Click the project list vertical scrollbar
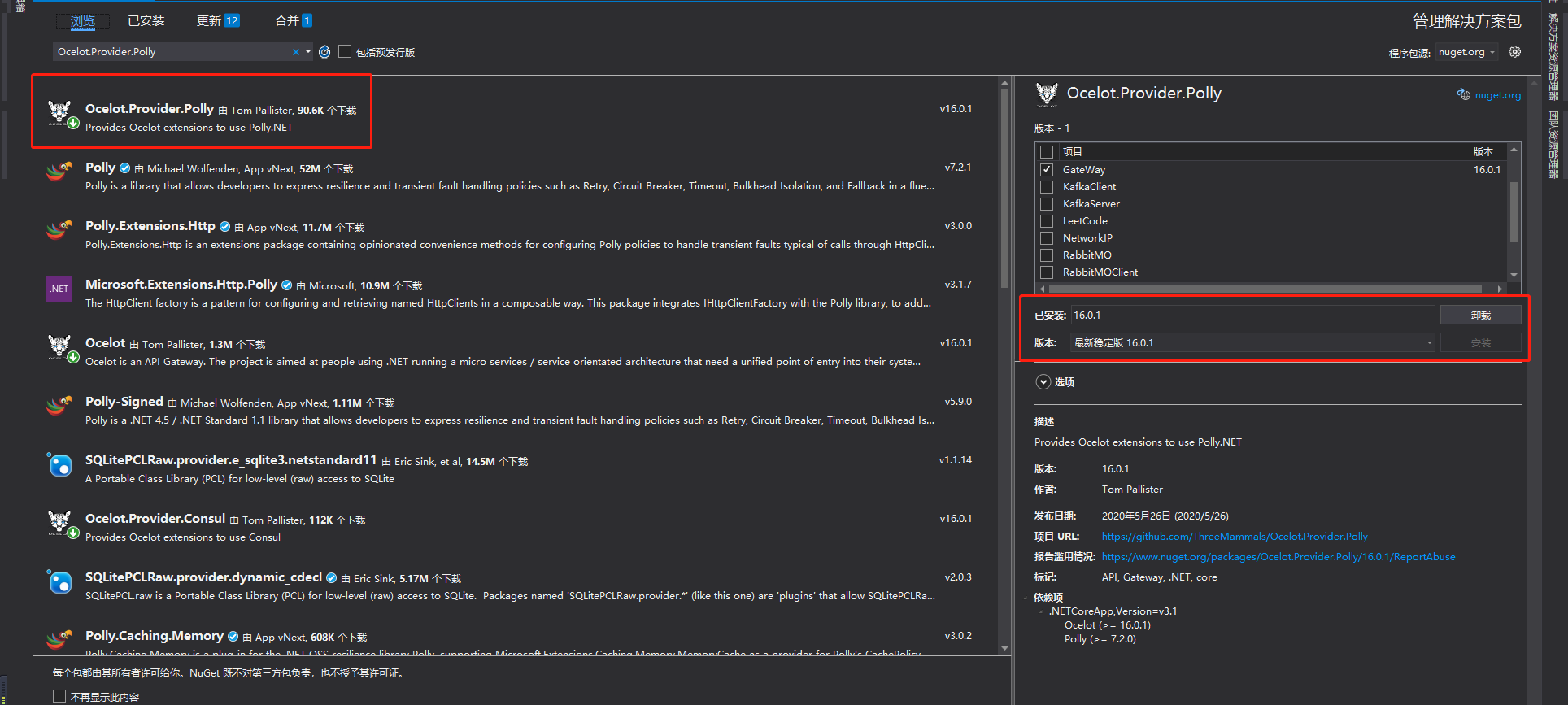Viewport: 1568px width, 705px height. tap(1514, 211)
